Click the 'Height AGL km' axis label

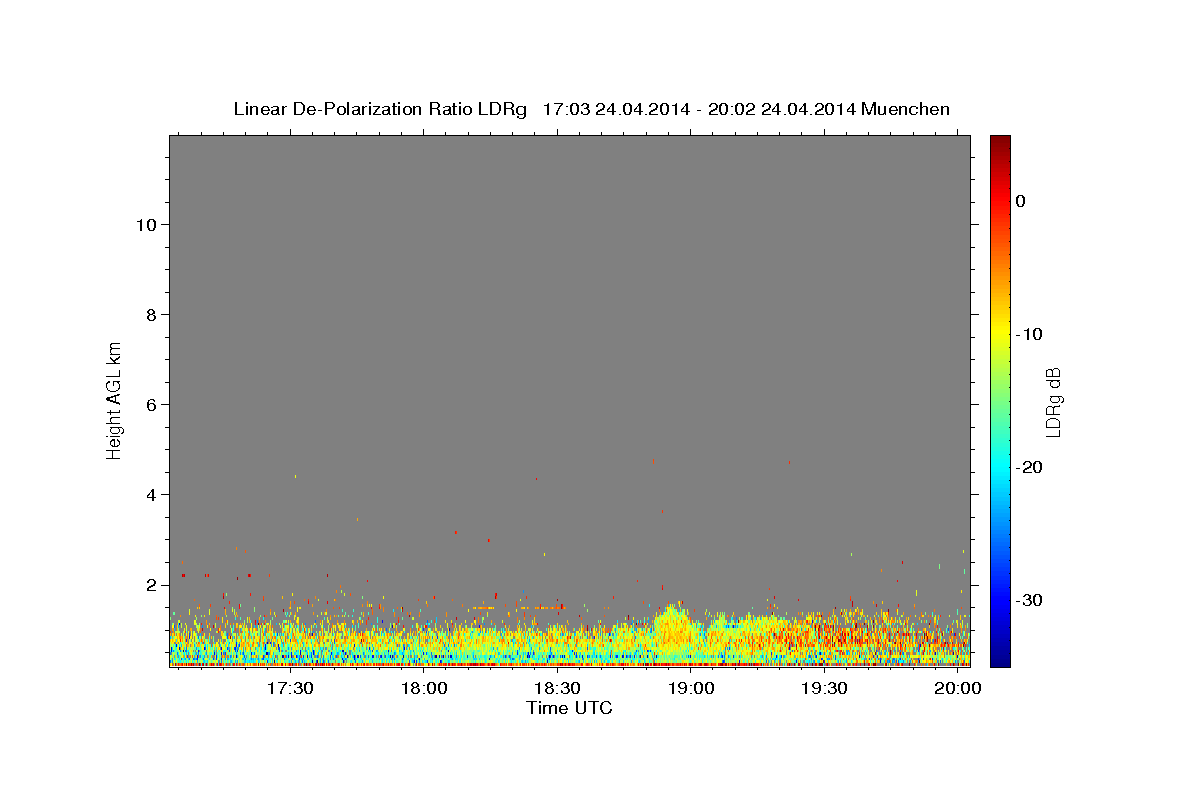(x=114, y=399)
